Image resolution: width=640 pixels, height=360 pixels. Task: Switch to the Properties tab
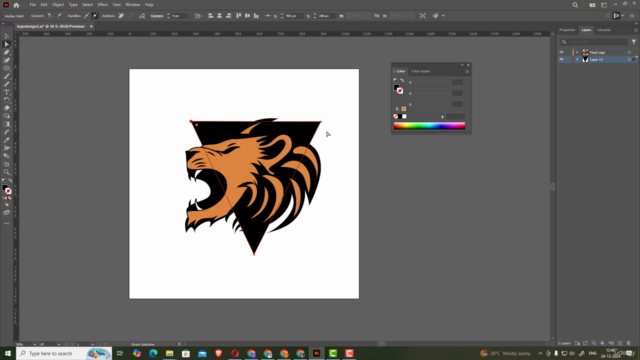click(x=567, y=30)
